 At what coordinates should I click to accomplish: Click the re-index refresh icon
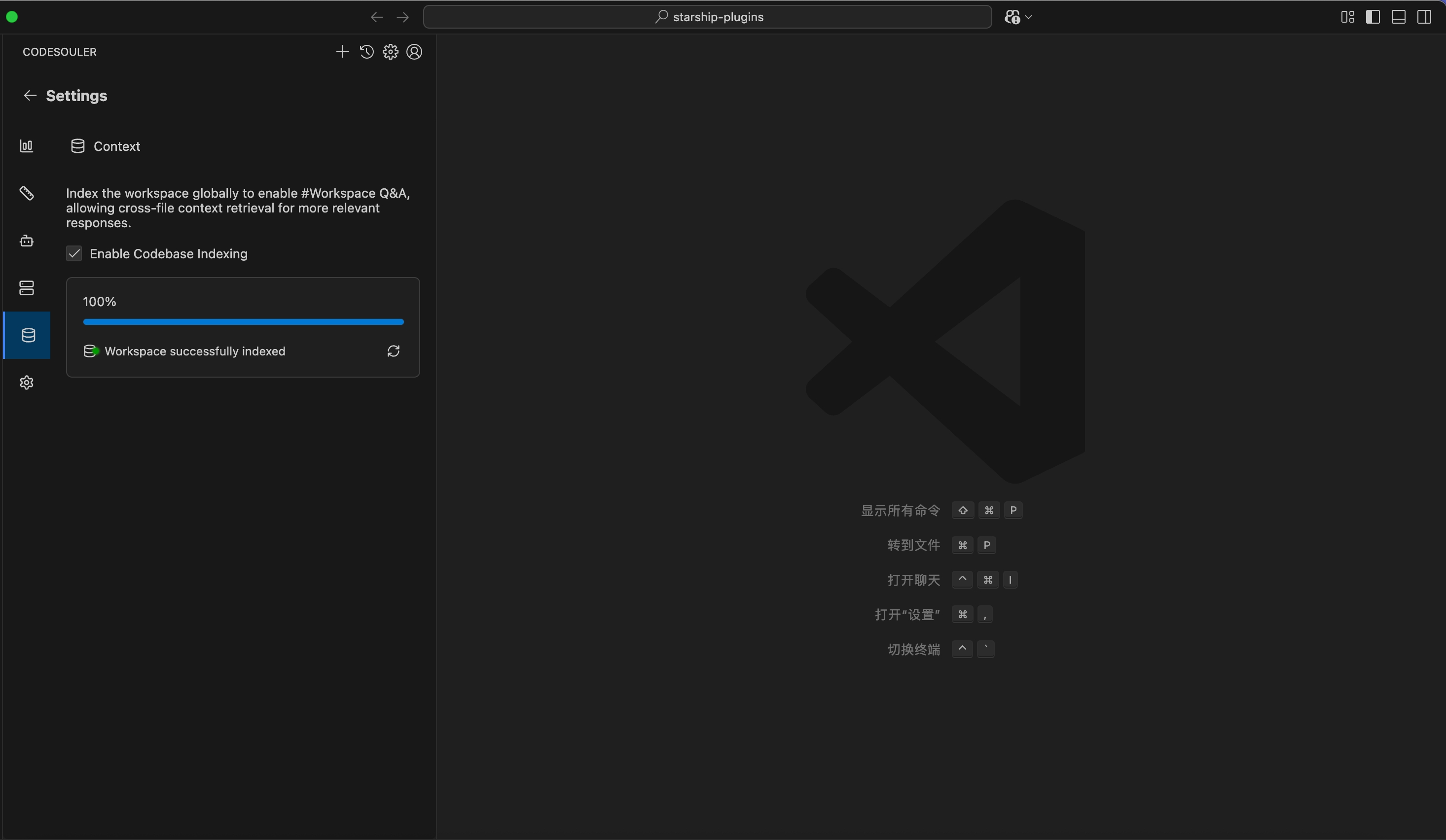(x=393, y=351)
